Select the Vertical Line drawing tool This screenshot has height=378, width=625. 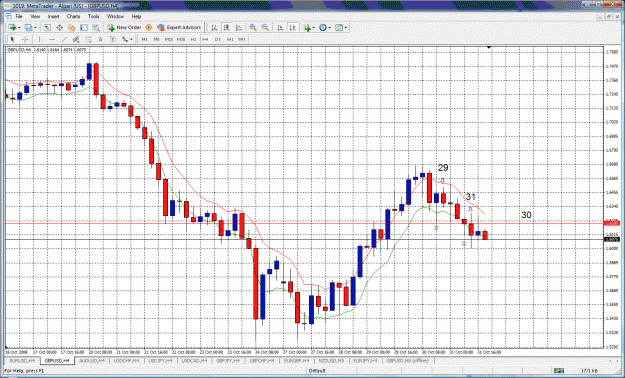pyautogui.click(x=39, y=39)
